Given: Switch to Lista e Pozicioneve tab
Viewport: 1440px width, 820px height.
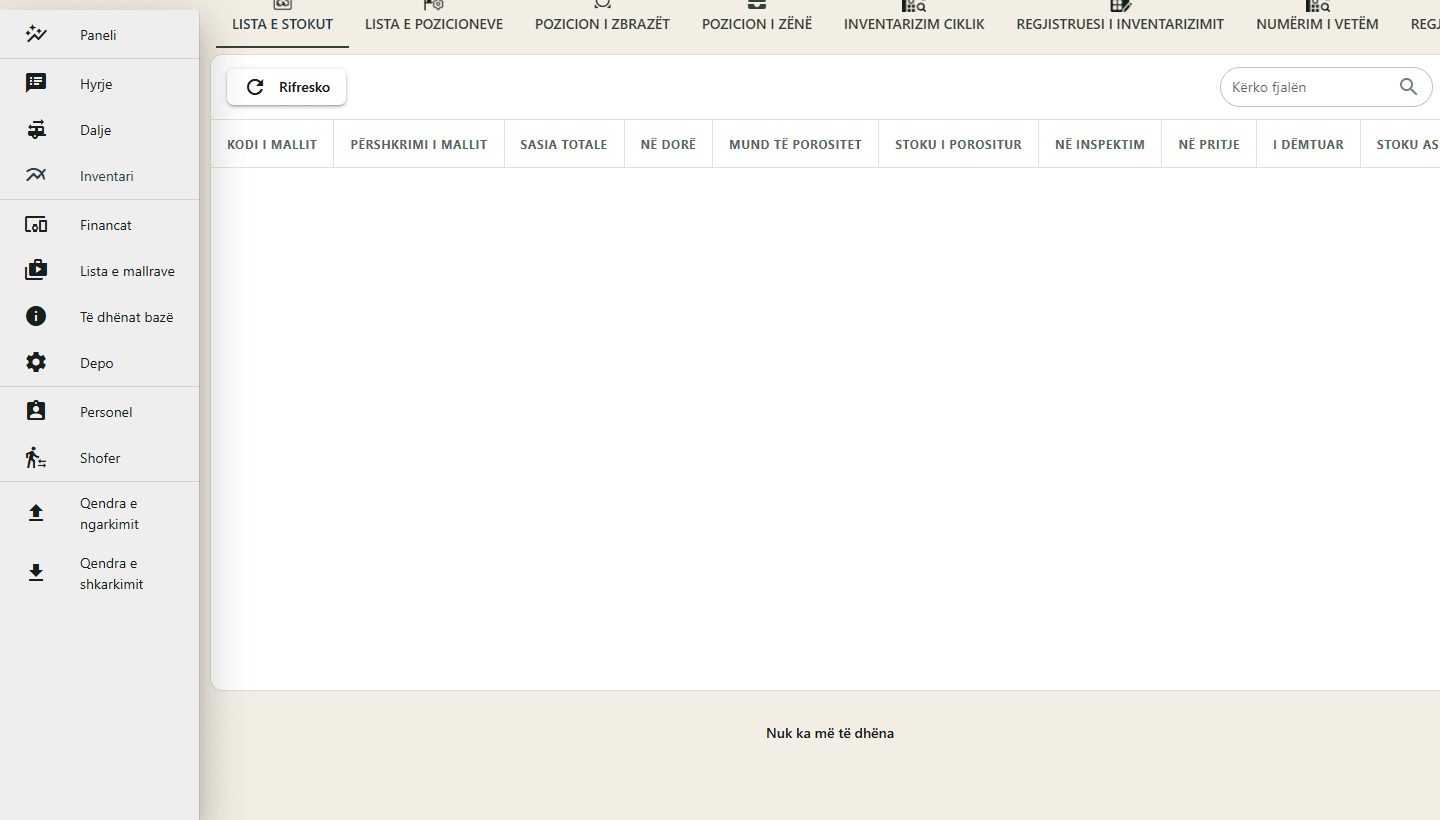Looking at the screenshot, I should [x=434, y=24].
